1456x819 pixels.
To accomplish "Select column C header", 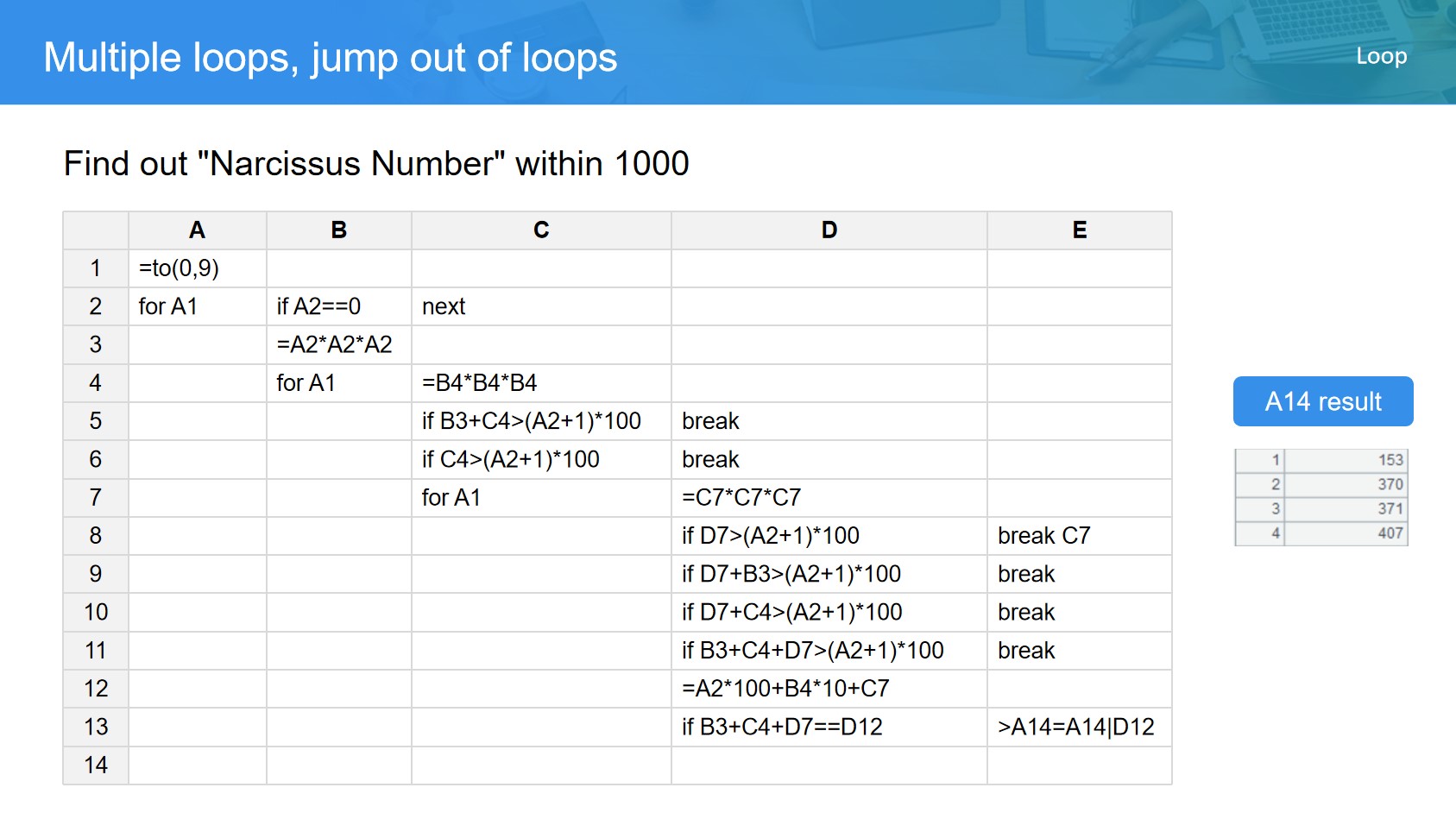I will 541,230.
